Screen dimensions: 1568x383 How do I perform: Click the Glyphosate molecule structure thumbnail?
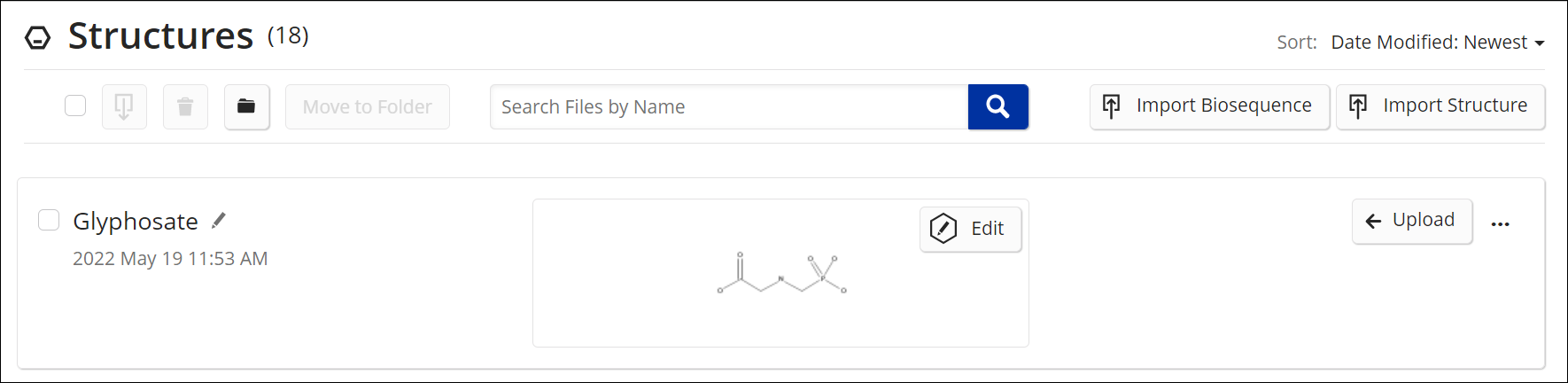pyautogui.click(x=781, y=274)
